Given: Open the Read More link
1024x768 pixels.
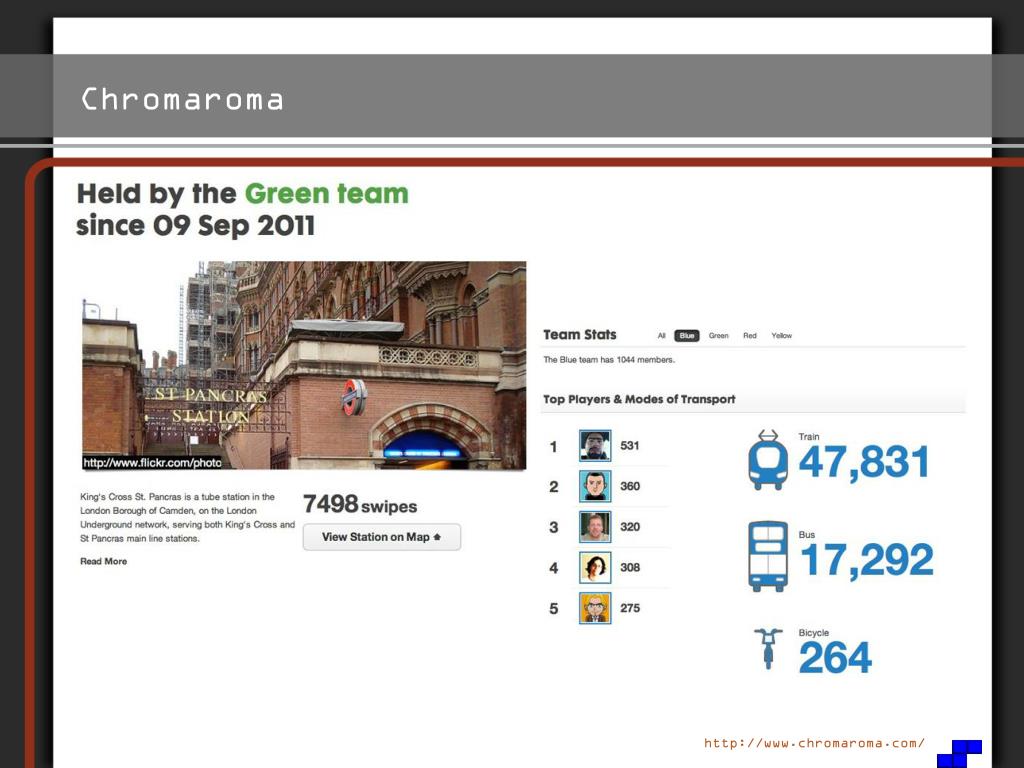Looking at the screenshot, I should click(x=103, y=561).
